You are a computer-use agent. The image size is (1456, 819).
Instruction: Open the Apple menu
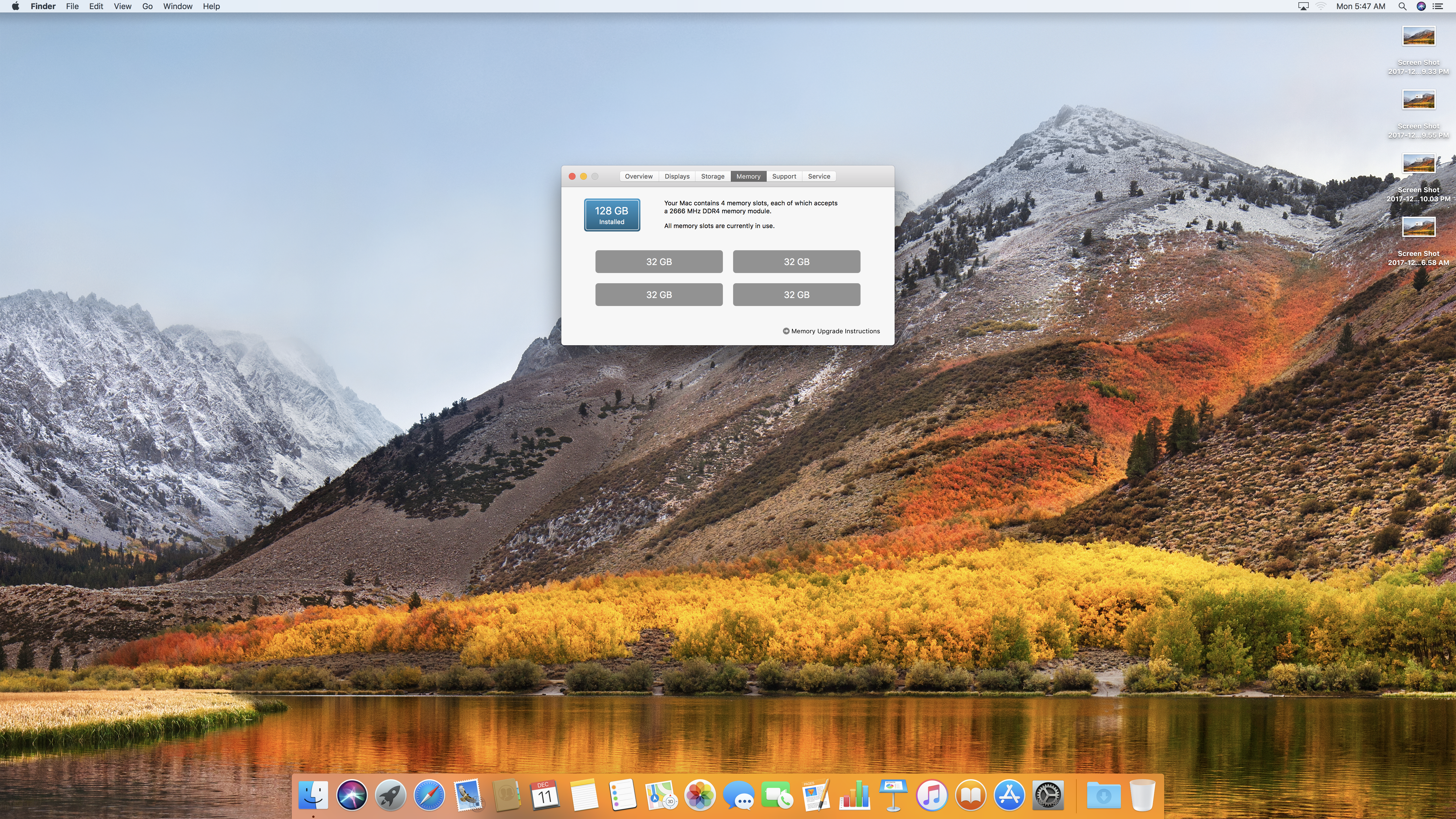point(15,6)
